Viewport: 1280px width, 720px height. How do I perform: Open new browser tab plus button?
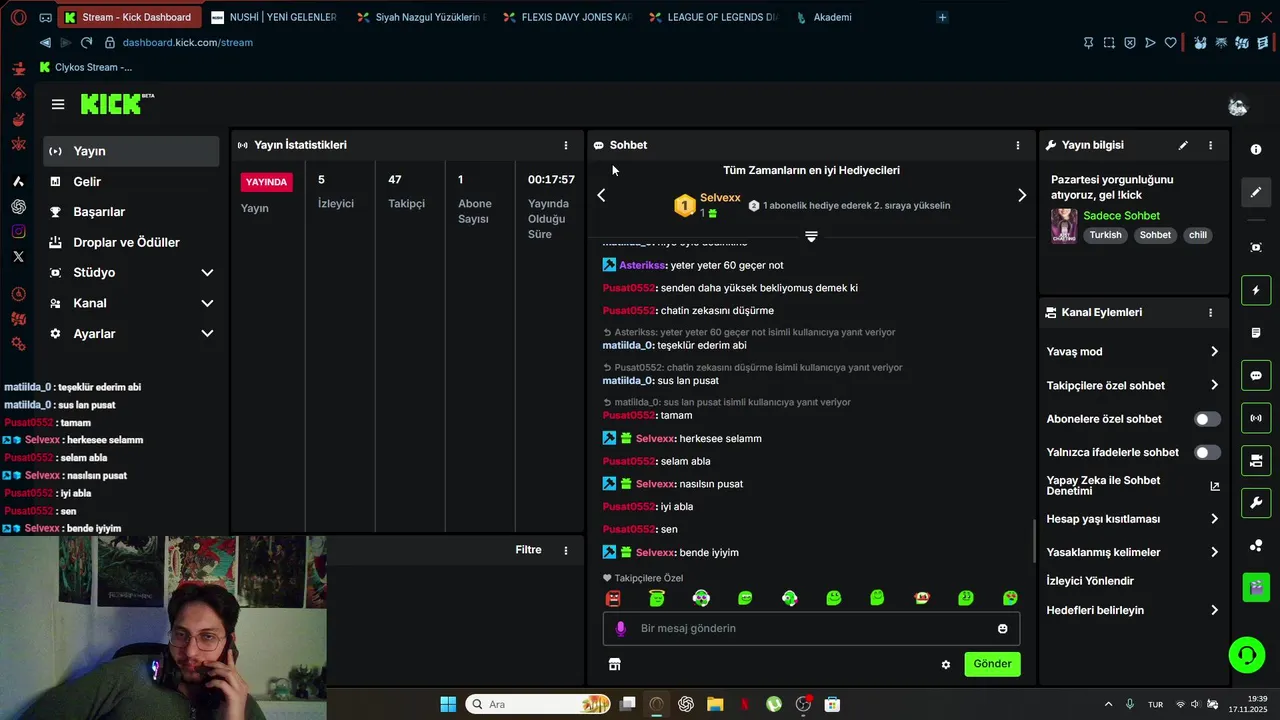click(x=942, y=17)
